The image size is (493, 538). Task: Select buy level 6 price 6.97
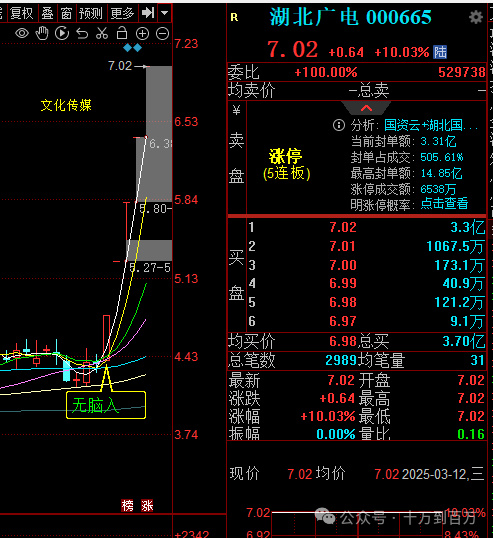[x=343, y=321]
